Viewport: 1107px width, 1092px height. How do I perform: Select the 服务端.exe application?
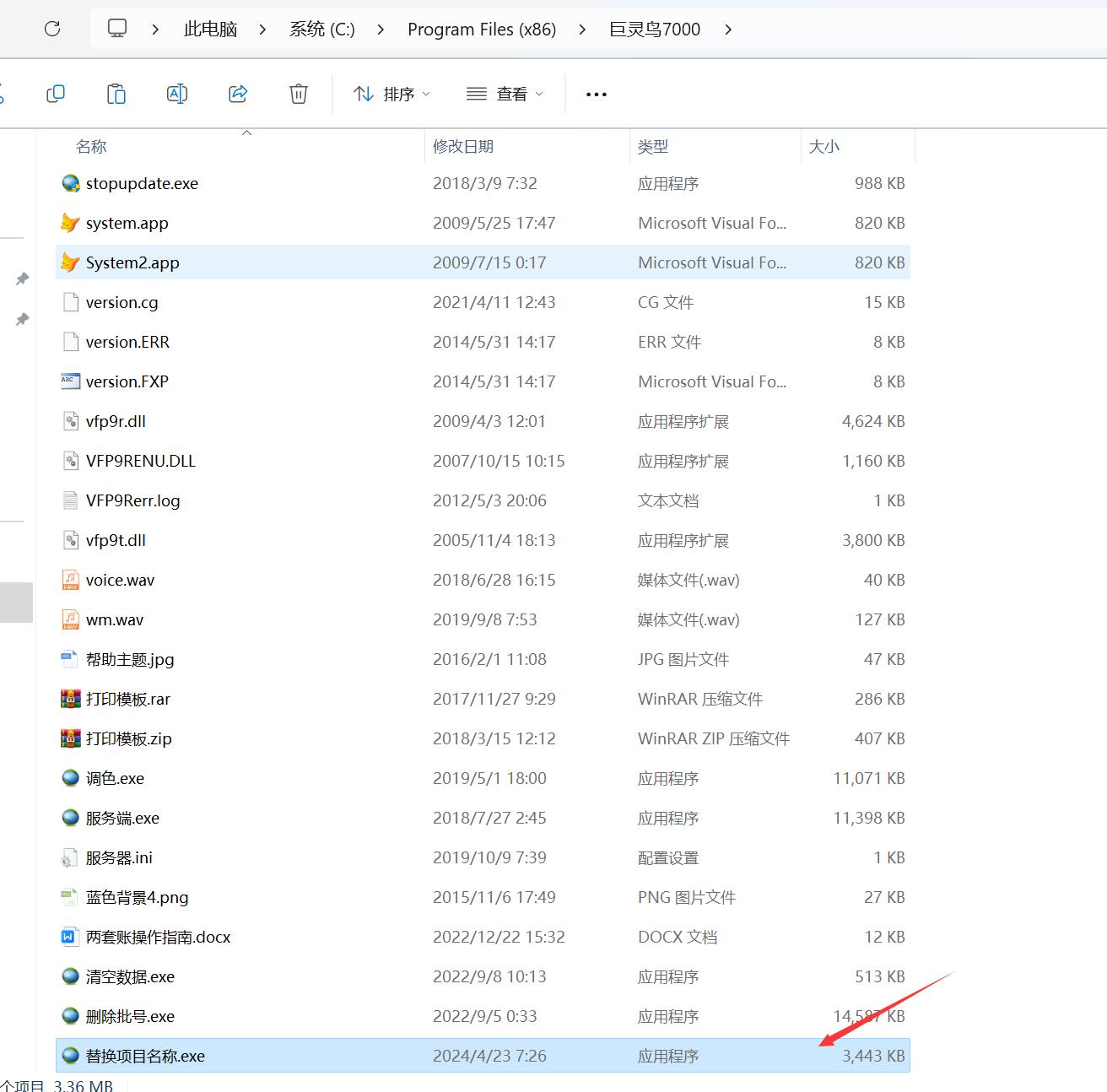122,818
